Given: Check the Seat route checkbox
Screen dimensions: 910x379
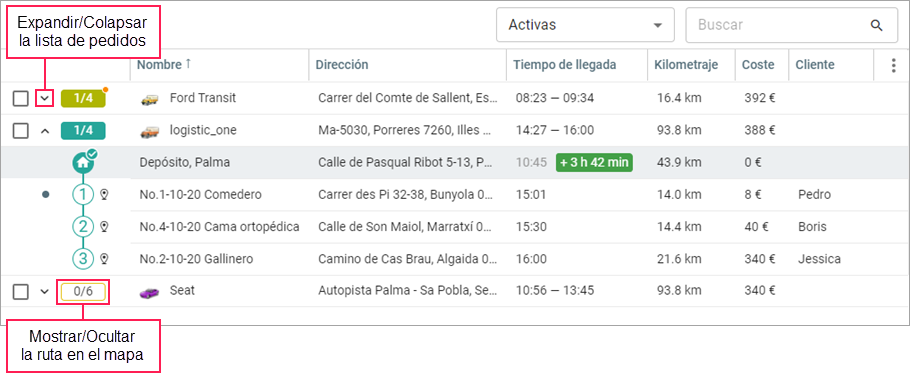Looking at the screenshot, I should click(x=21, y=292).
